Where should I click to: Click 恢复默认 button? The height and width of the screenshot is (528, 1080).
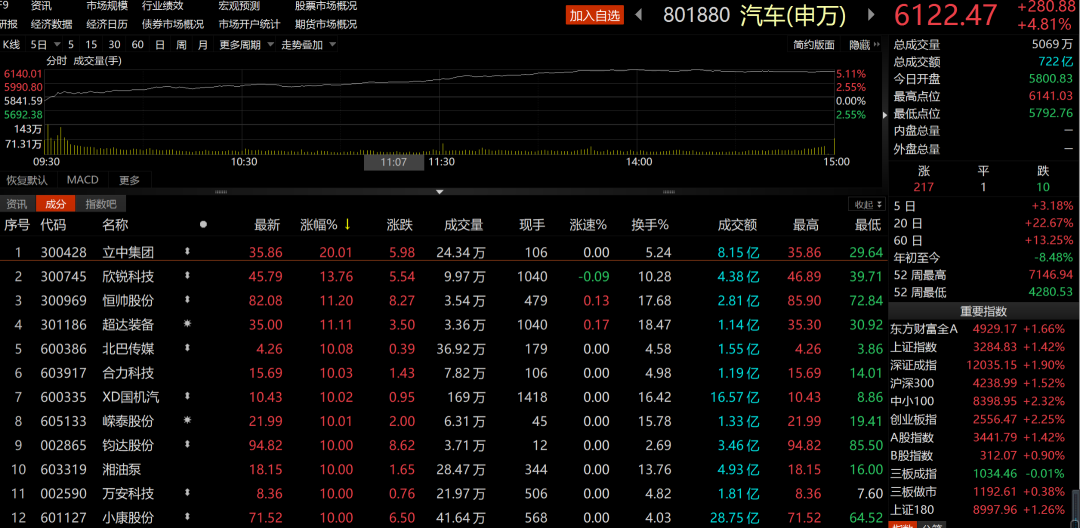28,180
